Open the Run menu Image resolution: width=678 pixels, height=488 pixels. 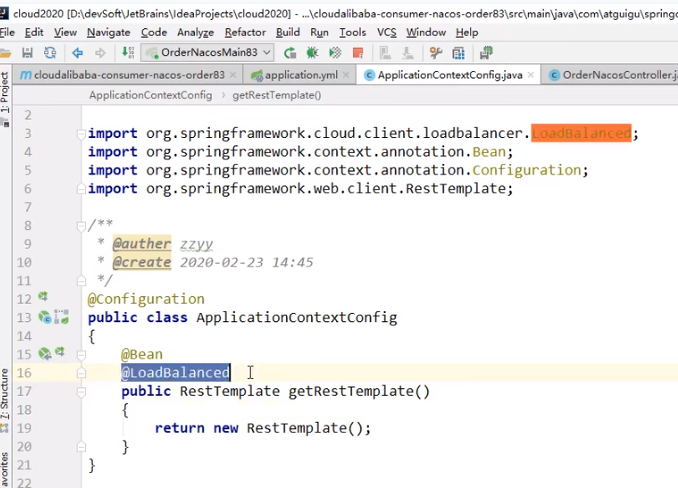[x=320, y=32]
